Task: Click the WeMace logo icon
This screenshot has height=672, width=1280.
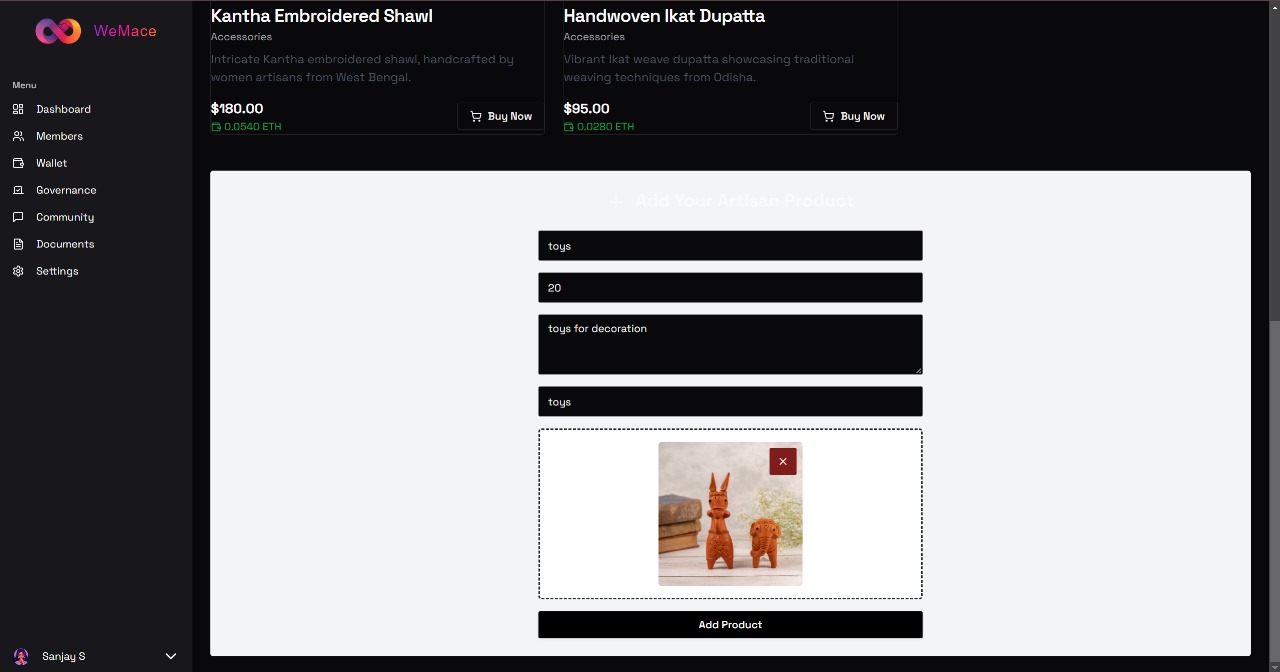Action: point(57,31)
